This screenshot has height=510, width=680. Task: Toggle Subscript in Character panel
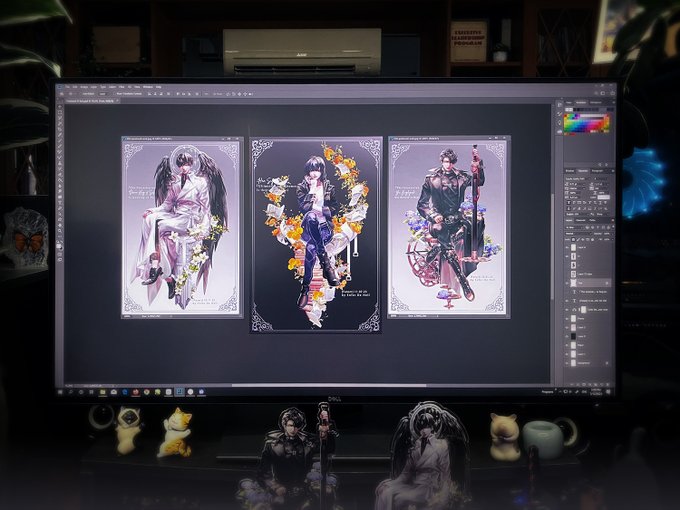[595, 203]
